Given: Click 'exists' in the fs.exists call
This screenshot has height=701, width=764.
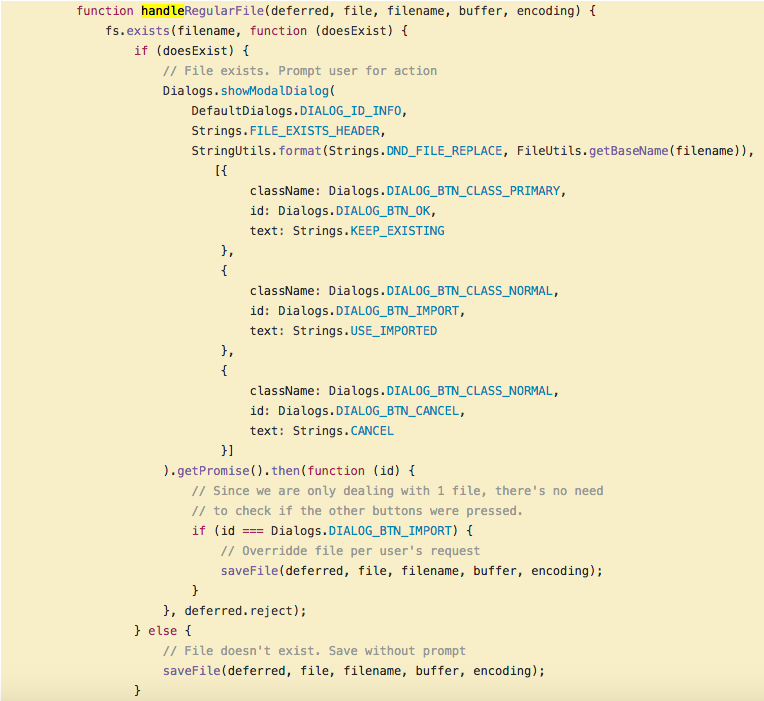Looking at the screenshot, I should point(148,31).
